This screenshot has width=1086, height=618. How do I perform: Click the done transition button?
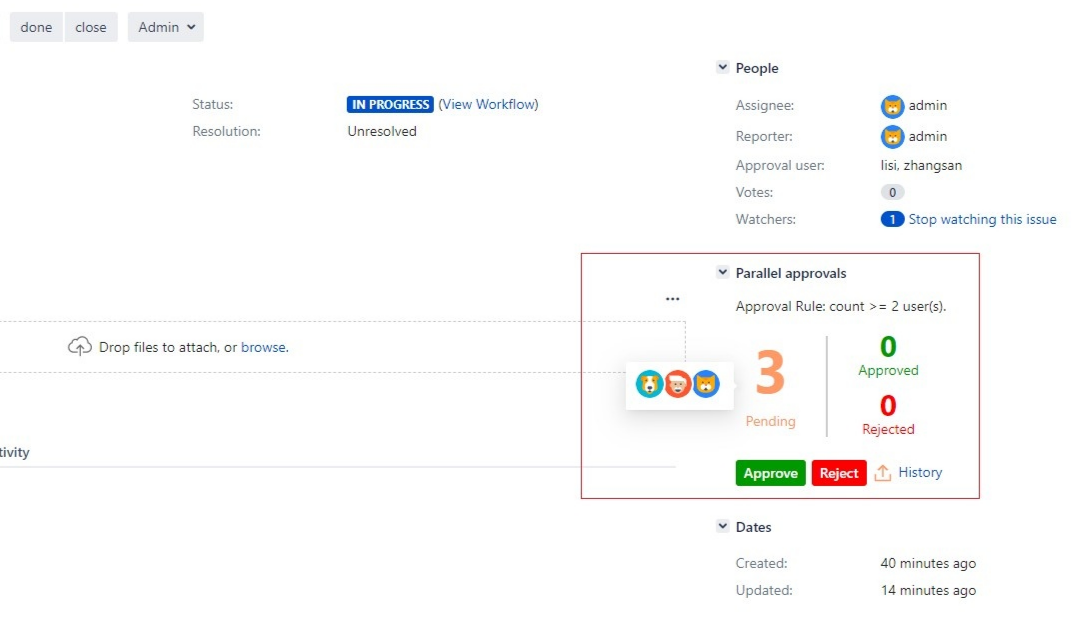(36, 27)
